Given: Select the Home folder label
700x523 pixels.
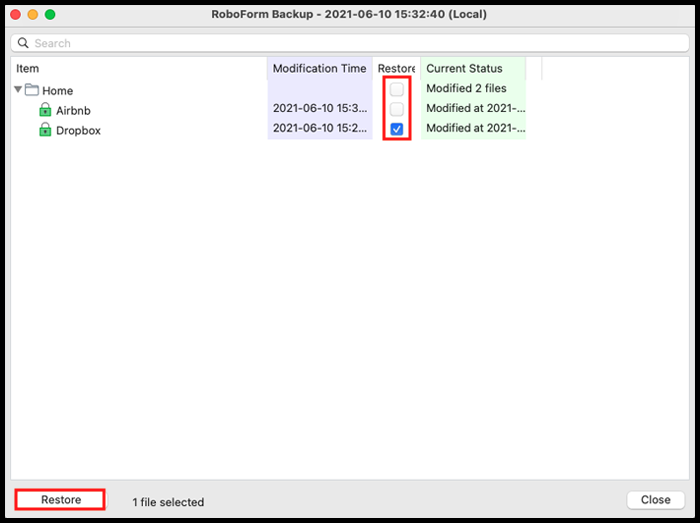Looking at the screenshot, I should click(58, 91).
